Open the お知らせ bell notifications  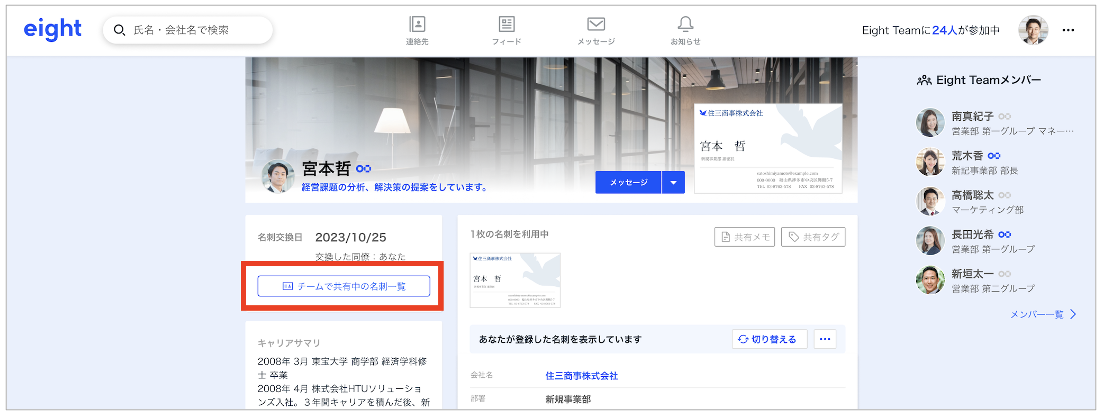point(685,29)
